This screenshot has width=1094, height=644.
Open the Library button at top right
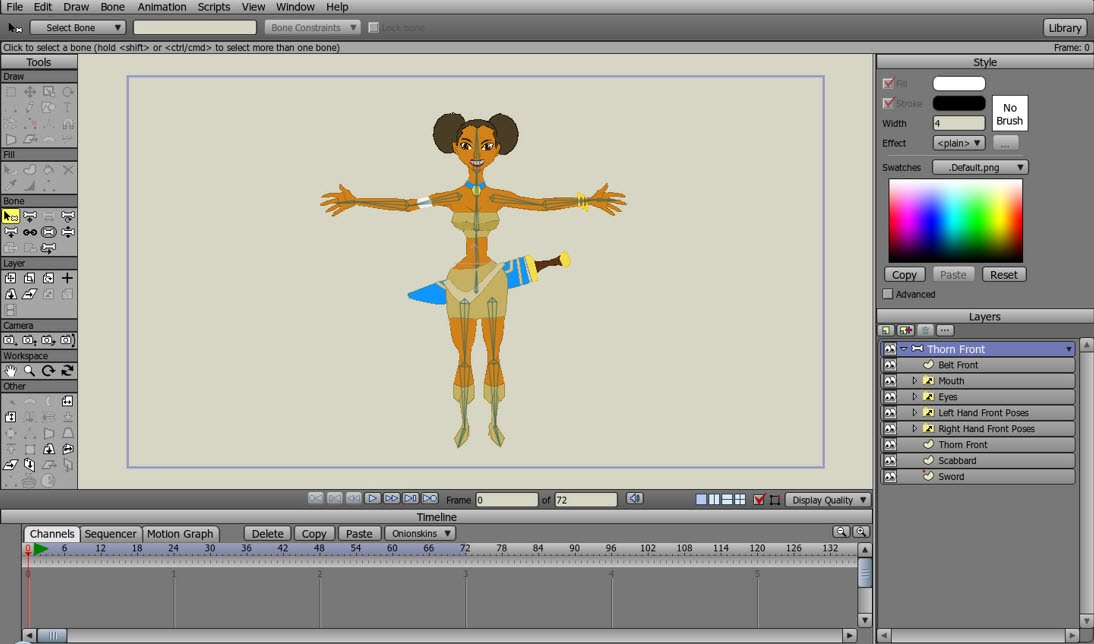1064,28
